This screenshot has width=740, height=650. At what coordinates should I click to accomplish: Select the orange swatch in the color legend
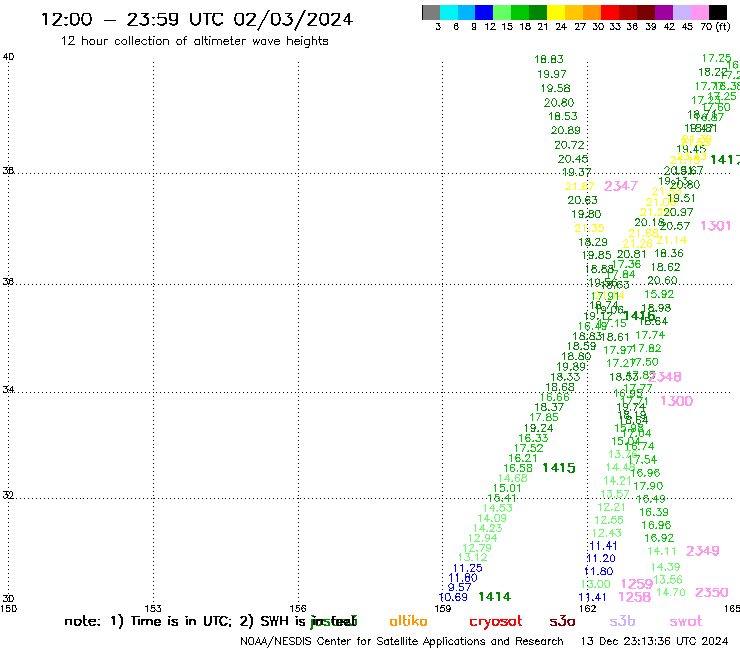click(592, 12)
